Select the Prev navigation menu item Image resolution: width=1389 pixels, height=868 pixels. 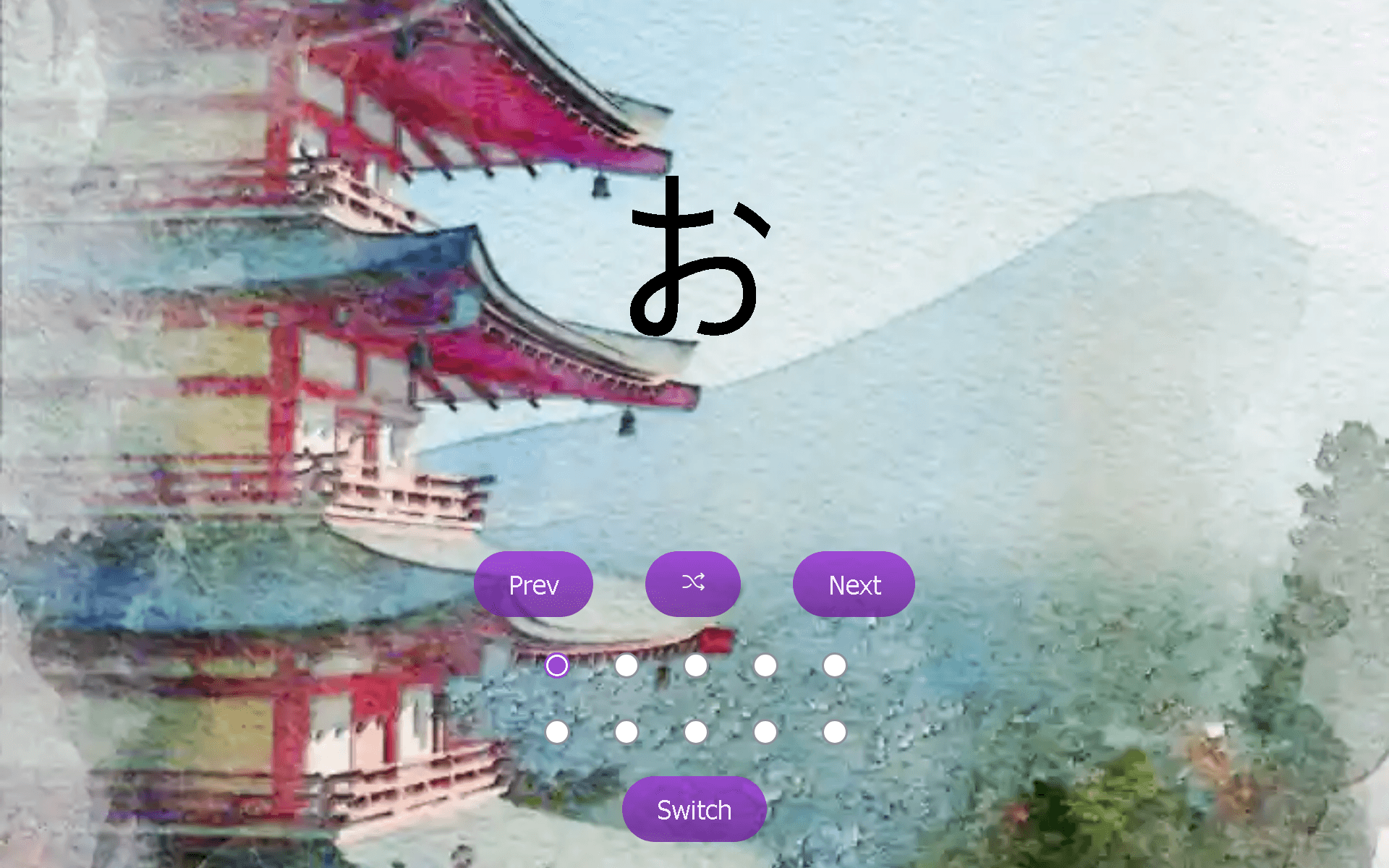(x=534, y=584)
